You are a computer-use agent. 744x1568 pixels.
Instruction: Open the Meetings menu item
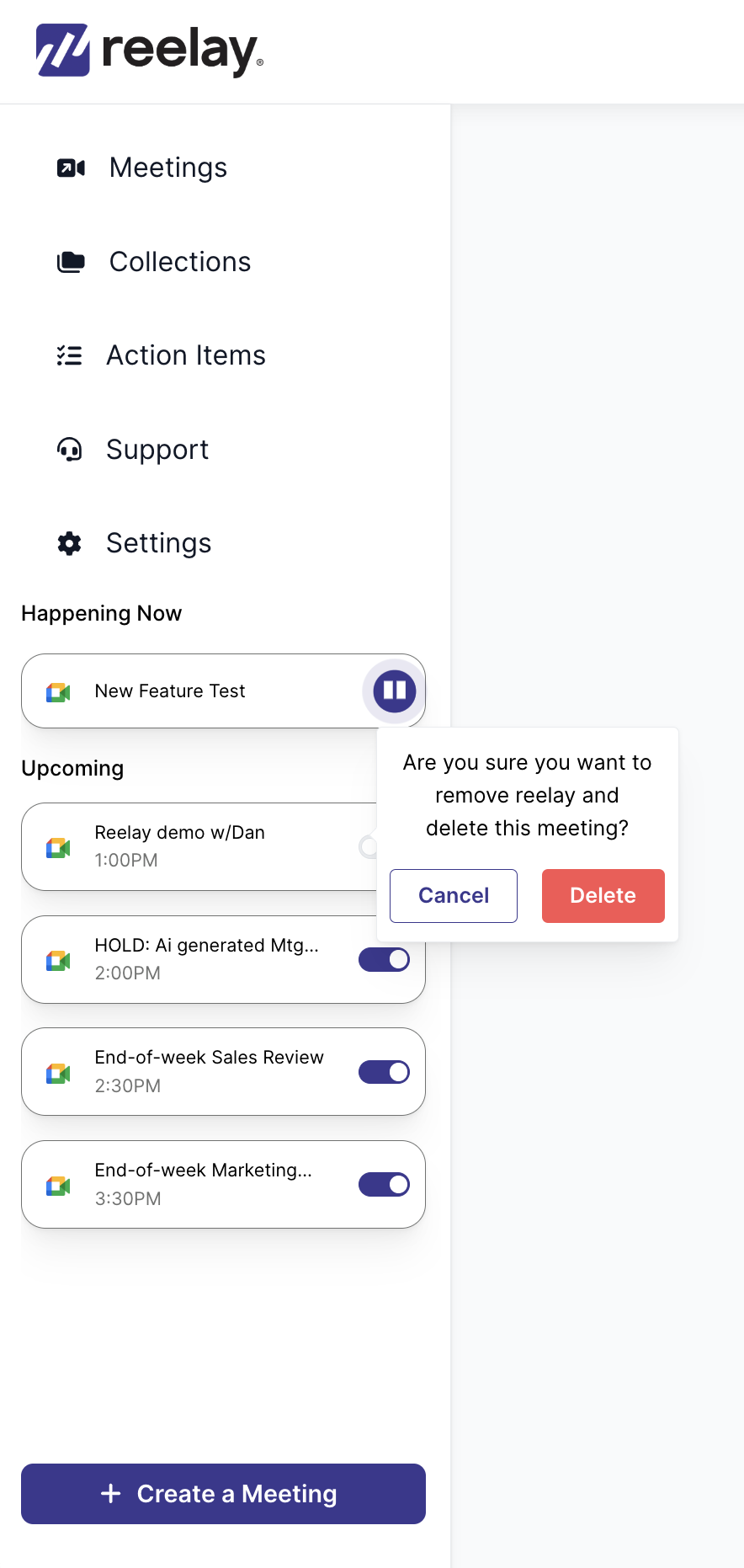point(168,168)
